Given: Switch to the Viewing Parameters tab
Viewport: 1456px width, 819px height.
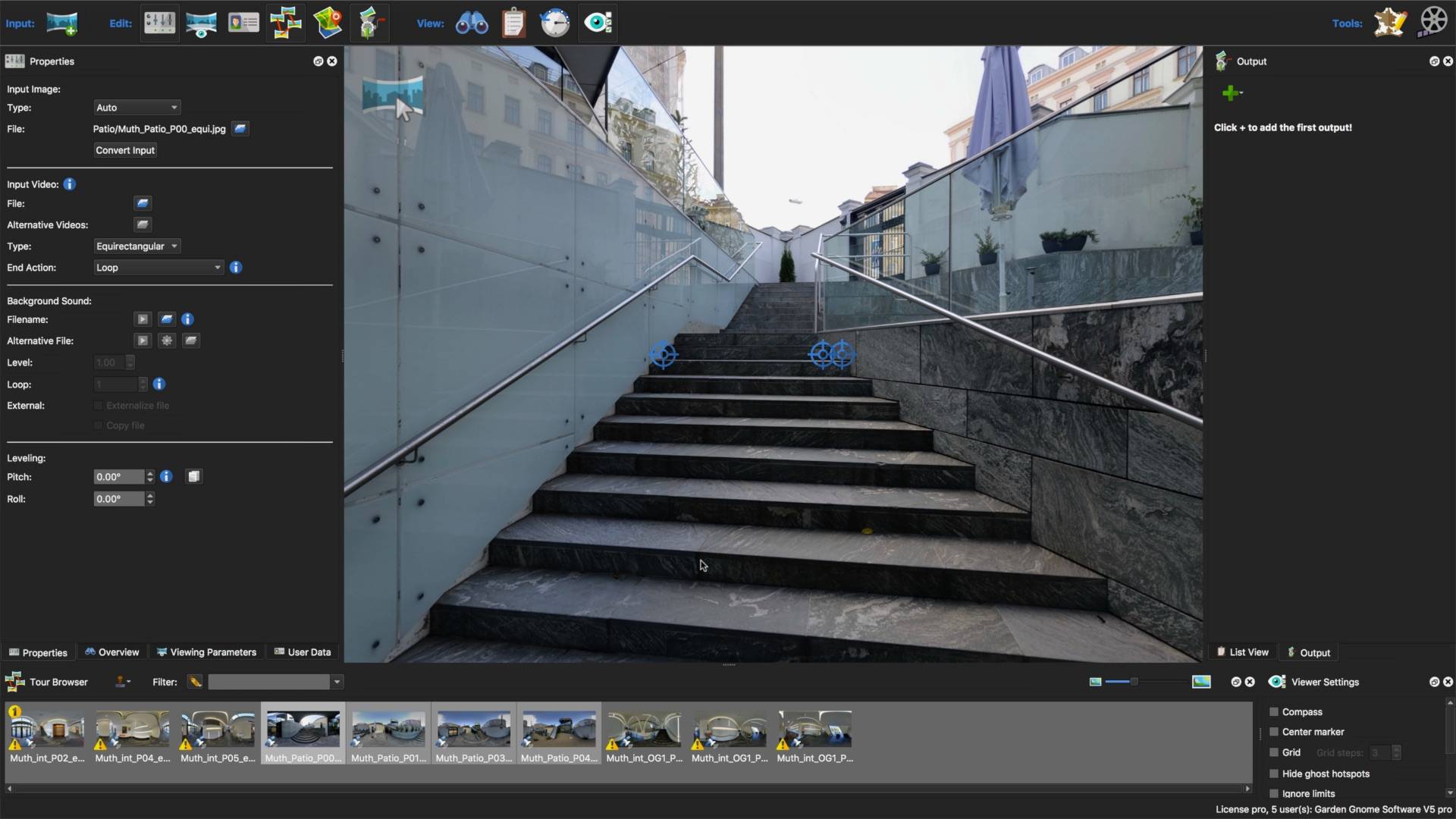Looking at the screenshot, I should tap(206, 652).
